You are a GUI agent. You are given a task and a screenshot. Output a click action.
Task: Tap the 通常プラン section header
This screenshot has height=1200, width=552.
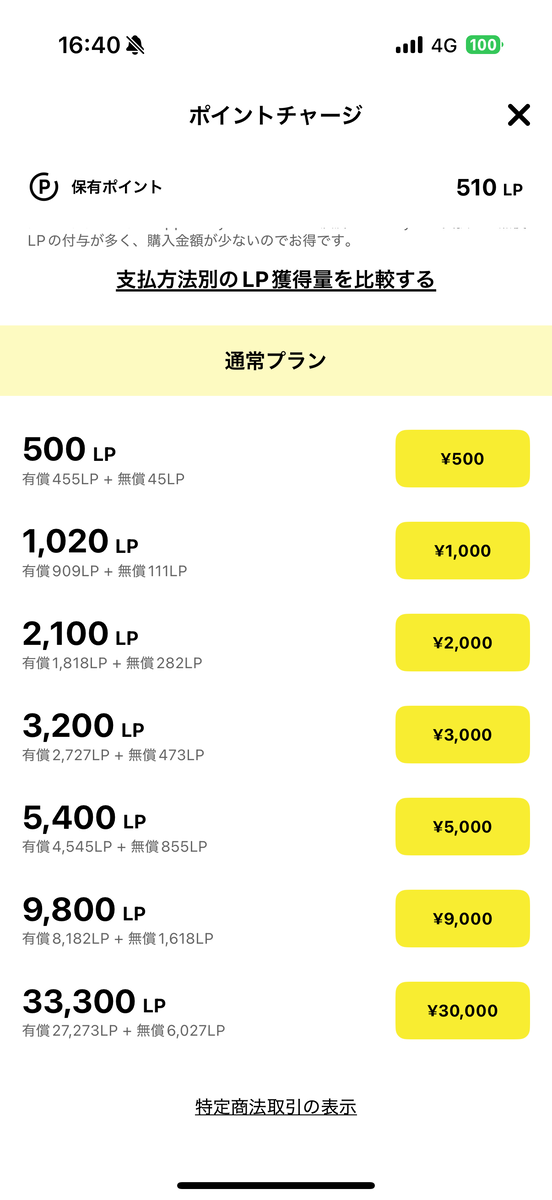coord(276,361)
